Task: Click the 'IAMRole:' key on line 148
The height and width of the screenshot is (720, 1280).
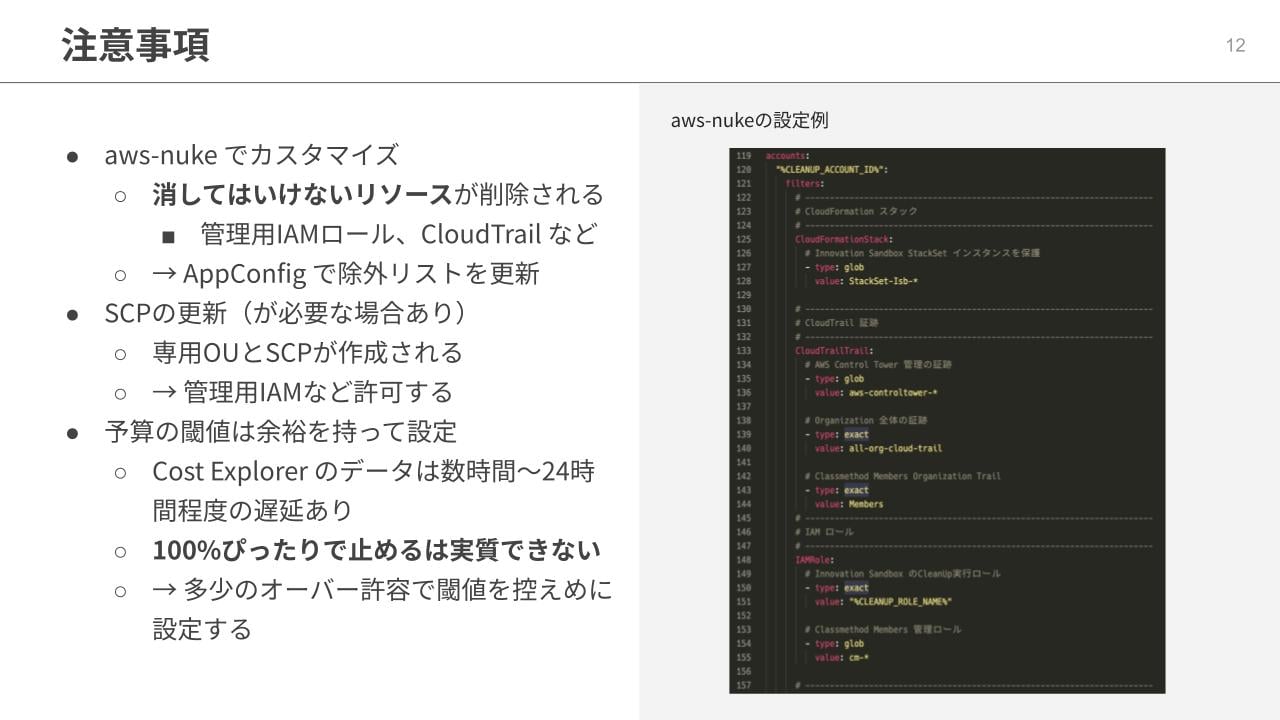Action: 814,560
